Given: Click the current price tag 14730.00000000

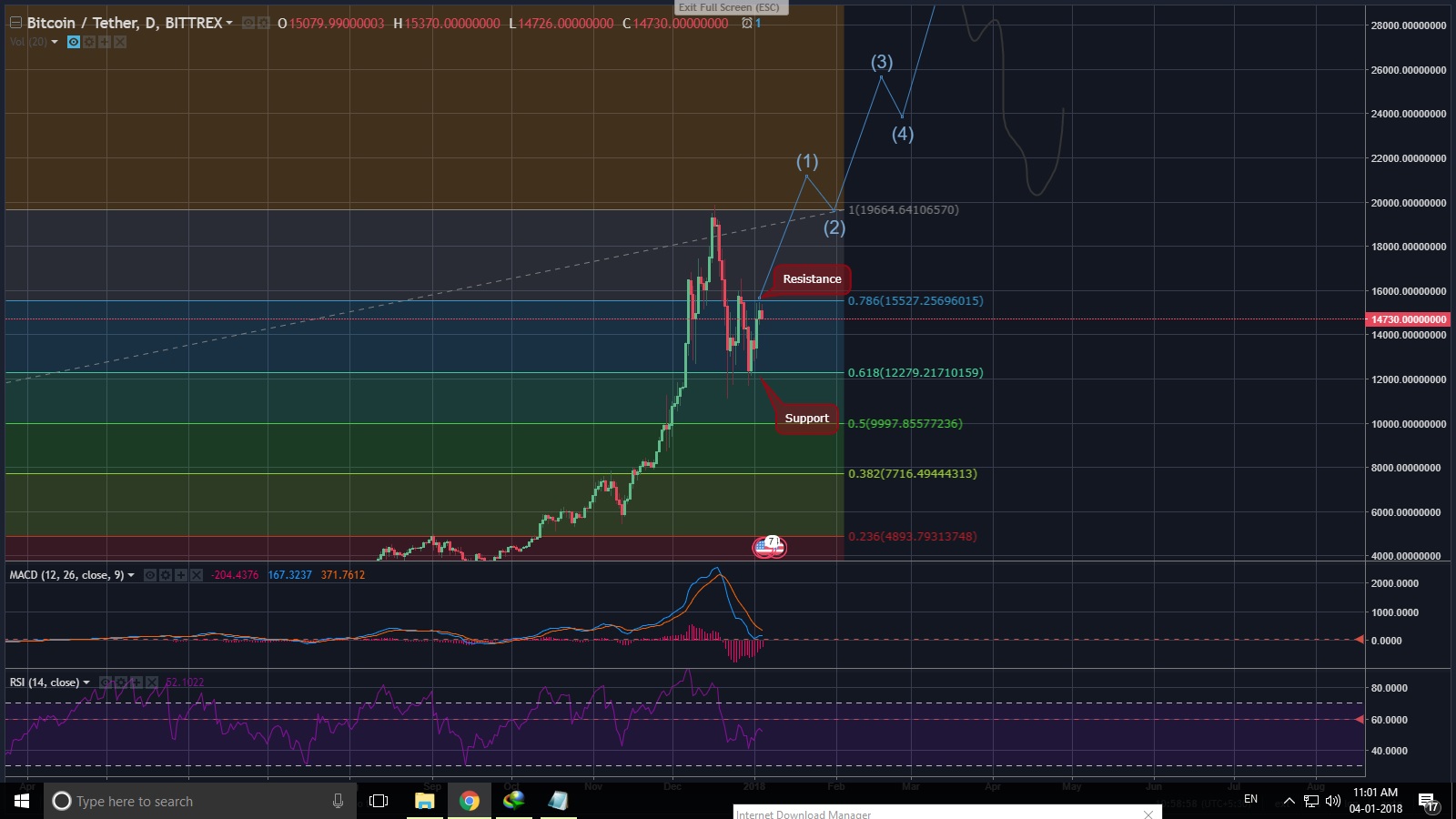Looking at the screenshot, I should pos(1409,319).
